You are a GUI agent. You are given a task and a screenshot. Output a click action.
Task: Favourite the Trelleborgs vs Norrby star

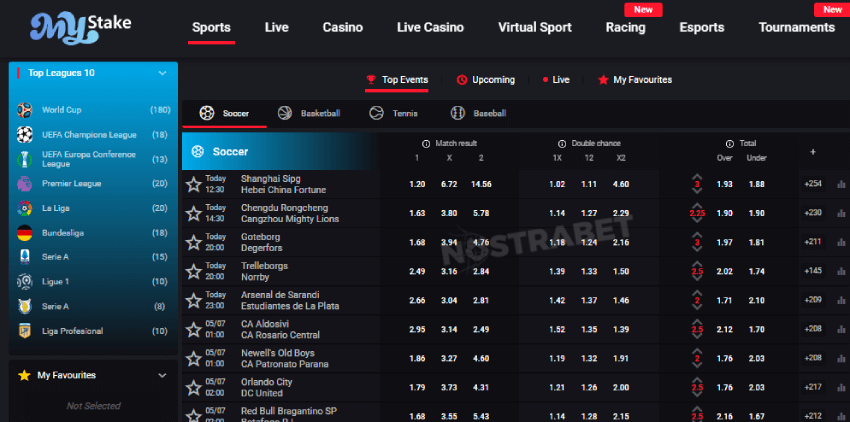click(x=194, y=271)
